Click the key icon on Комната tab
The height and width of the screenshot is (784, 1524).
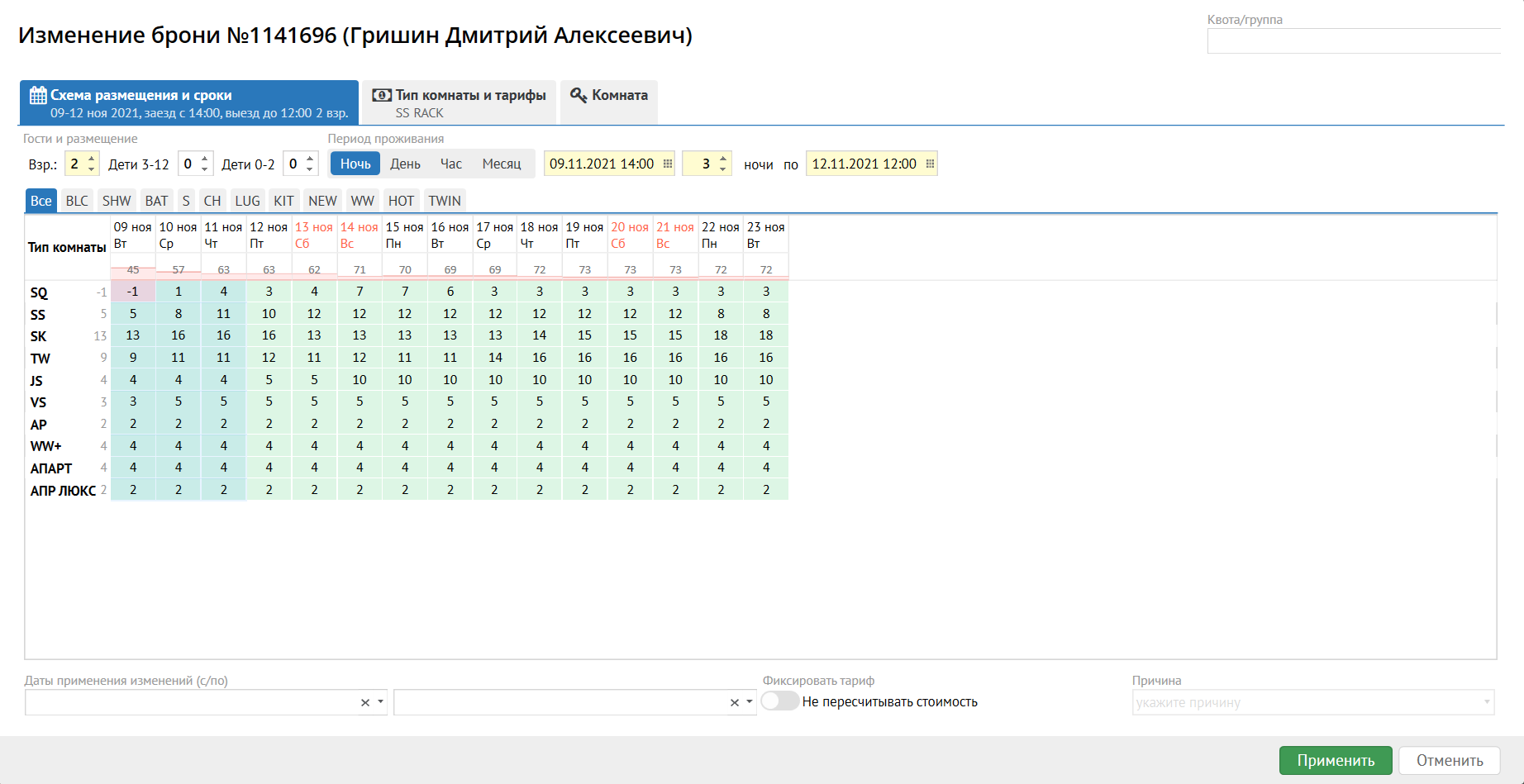coord(579,95)
